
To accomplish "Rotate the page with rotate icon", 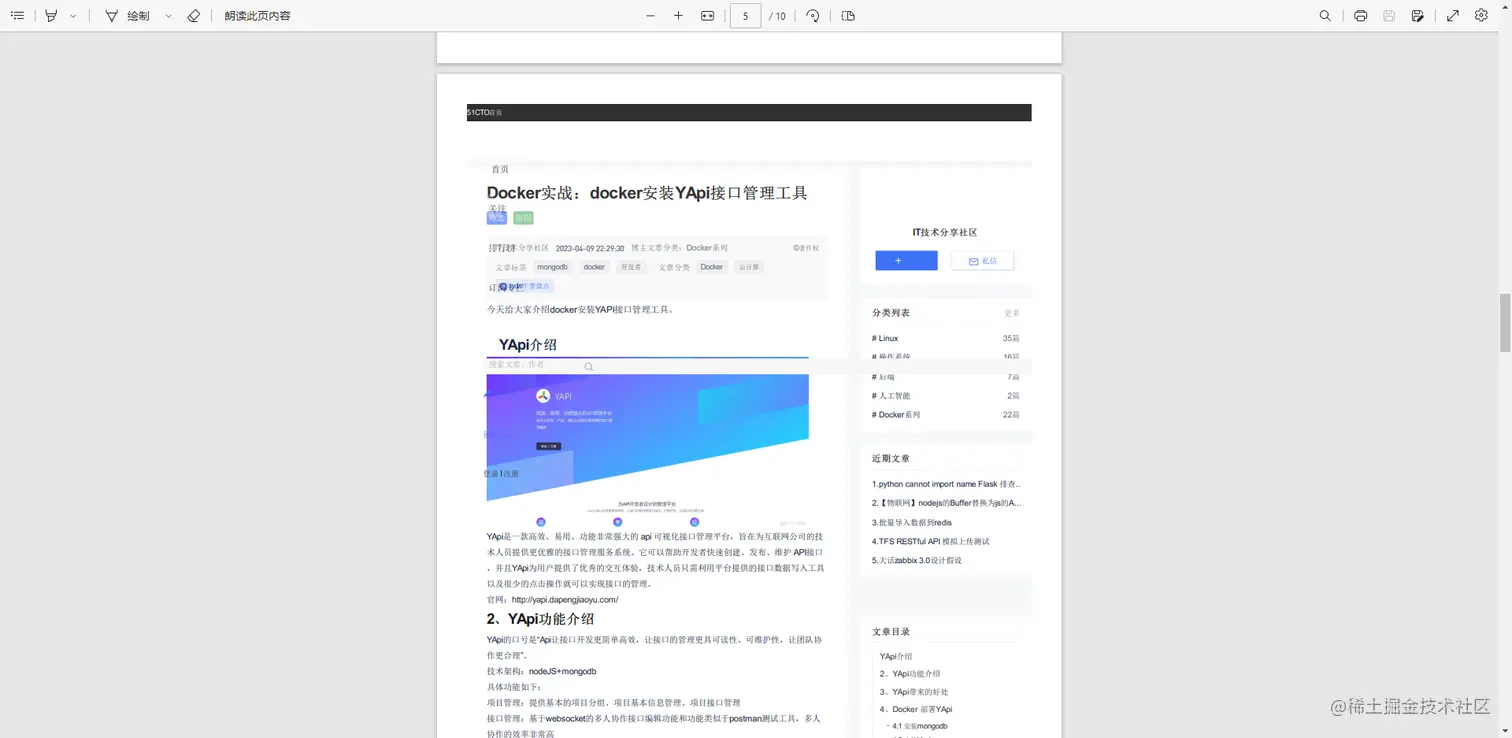I will click(x=813, y=16).
